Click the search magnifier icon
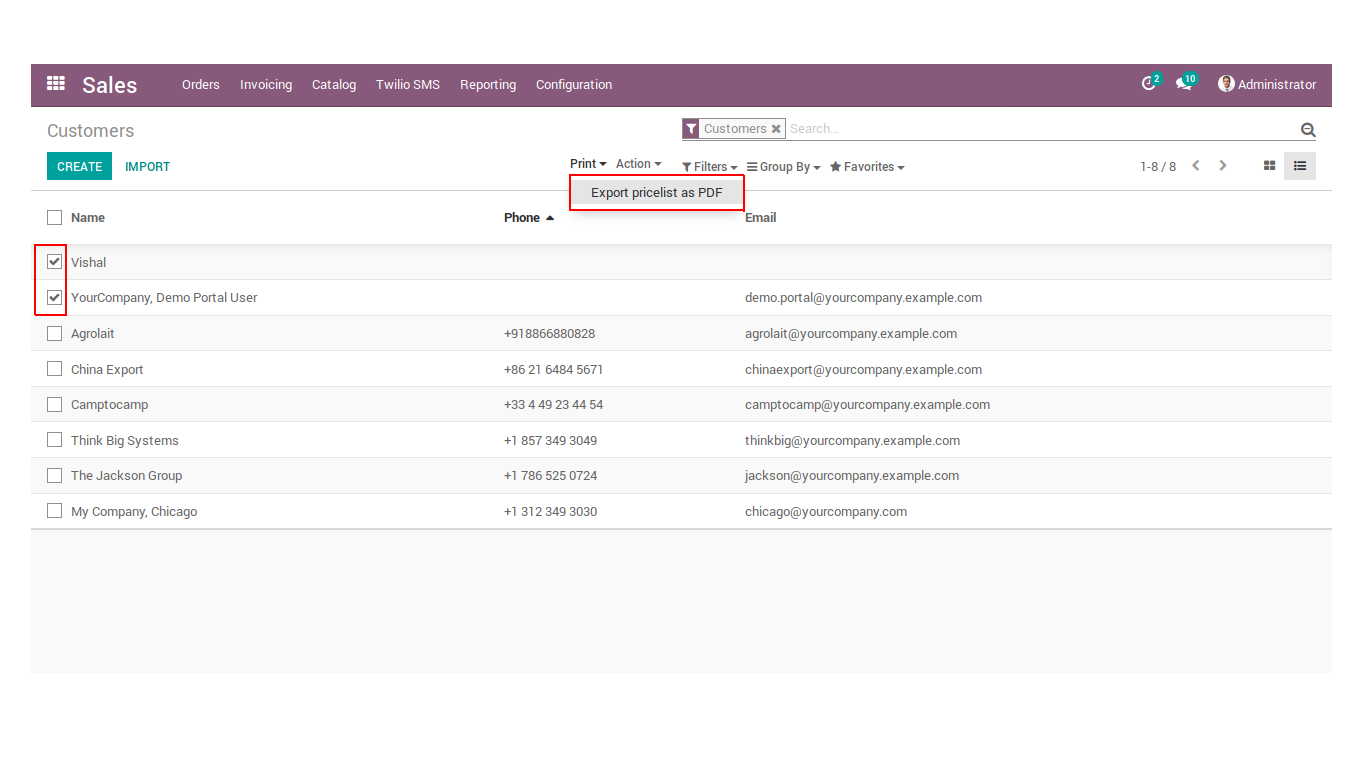The height and width of the screenshot is (768, 1366). pyautogui.click(x=1307, y=130)
